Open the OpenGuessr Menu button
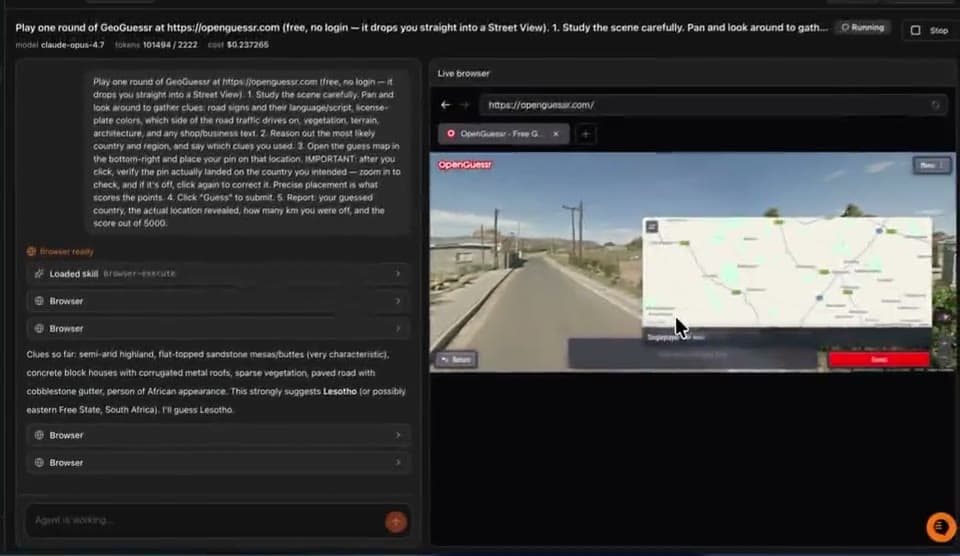960x556 pixels. point(932,165)
